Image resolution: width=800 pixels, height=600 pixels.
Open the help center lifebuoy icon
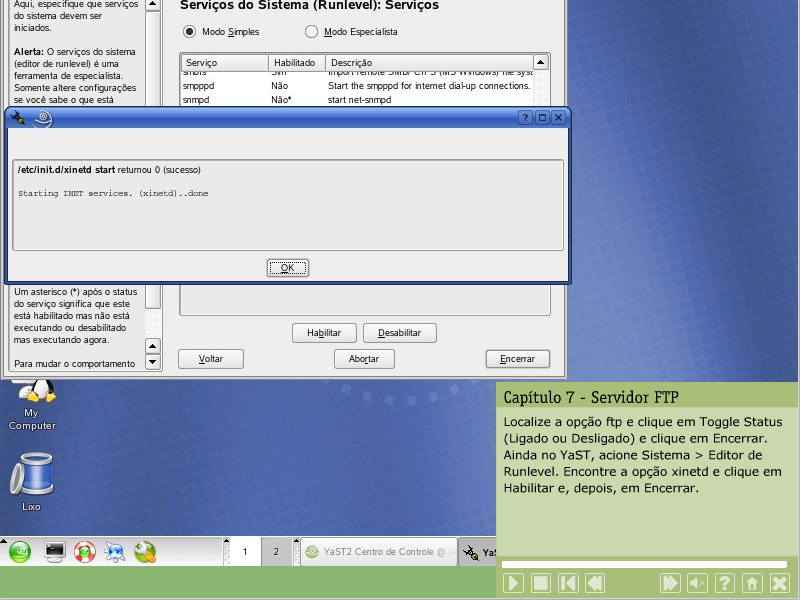pos(84,552)
